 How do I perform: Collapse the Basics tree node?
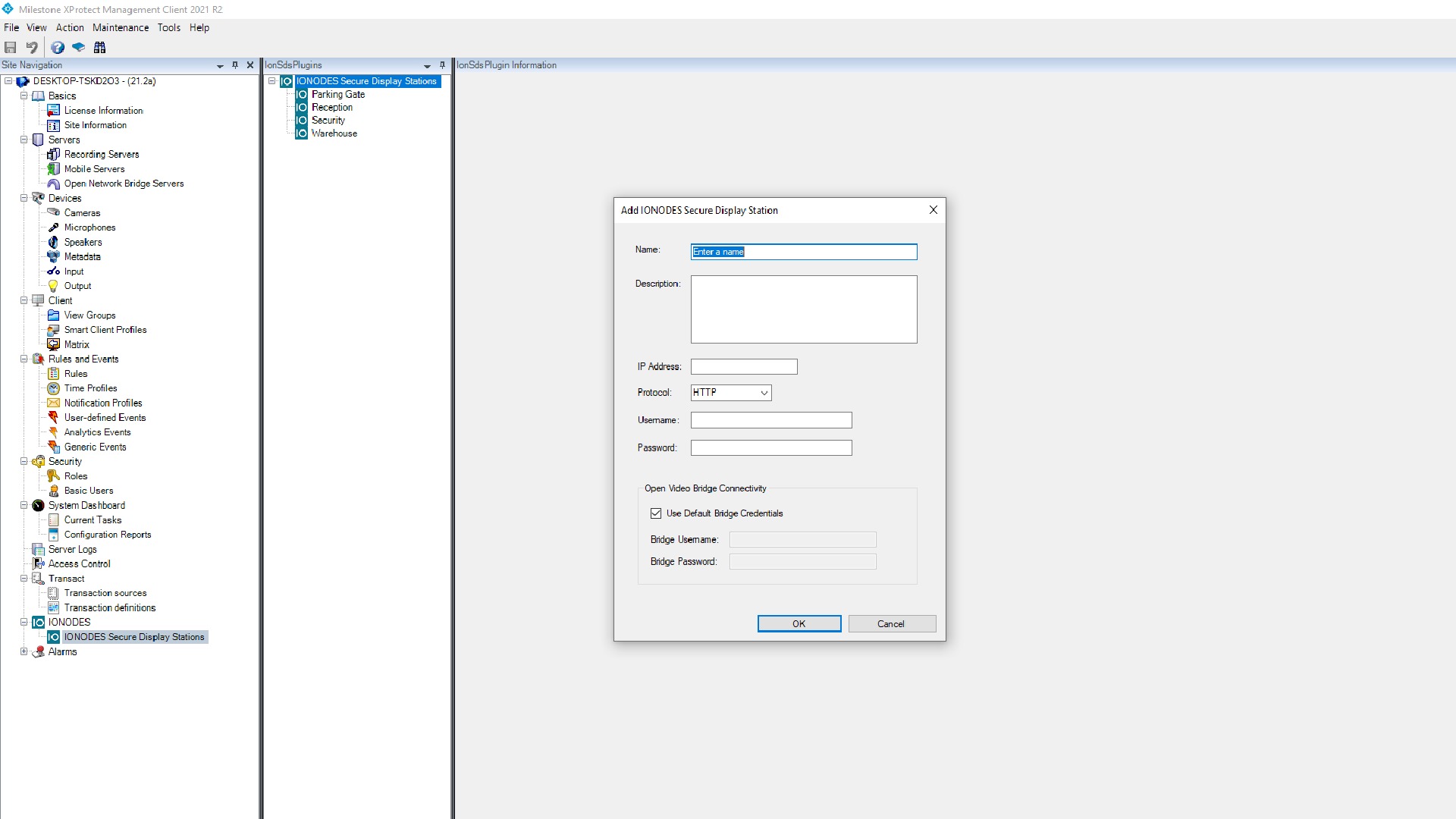[x=24, y=96]
